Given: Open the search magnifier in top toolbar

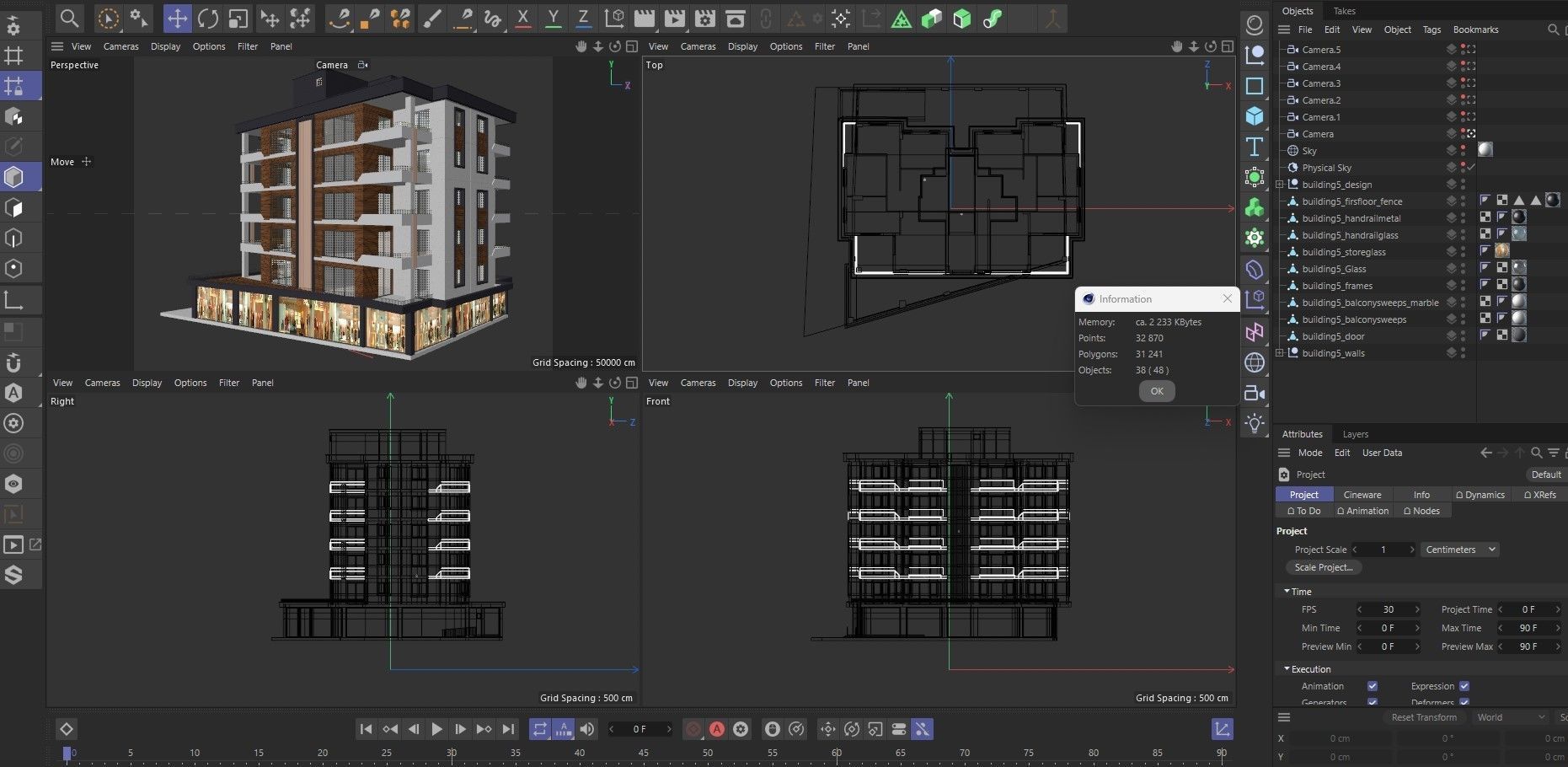Looking at the screenshot, I should coord(70,18).
